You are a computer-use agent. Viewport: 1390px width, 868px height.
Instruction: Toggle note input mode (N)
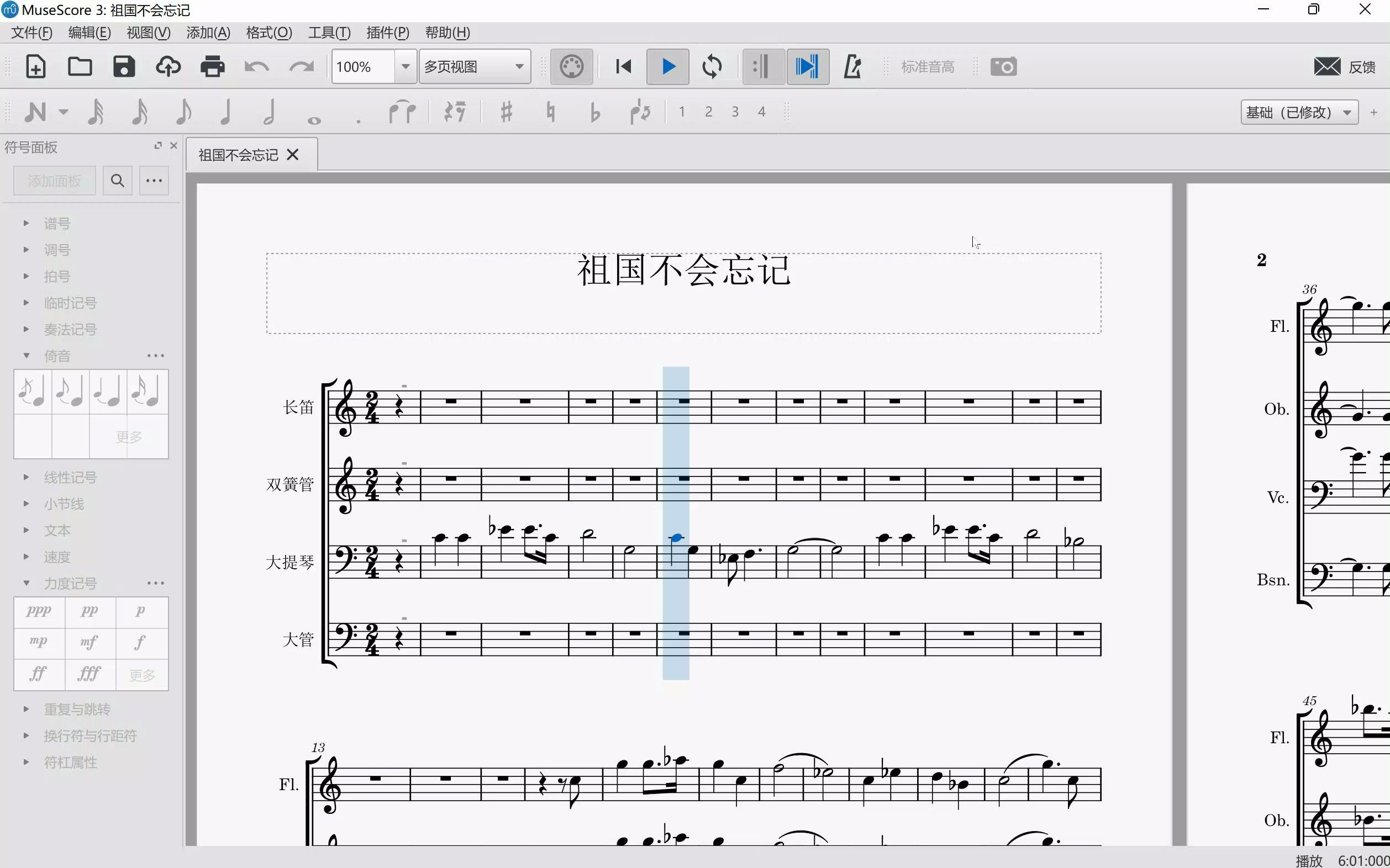35,112
